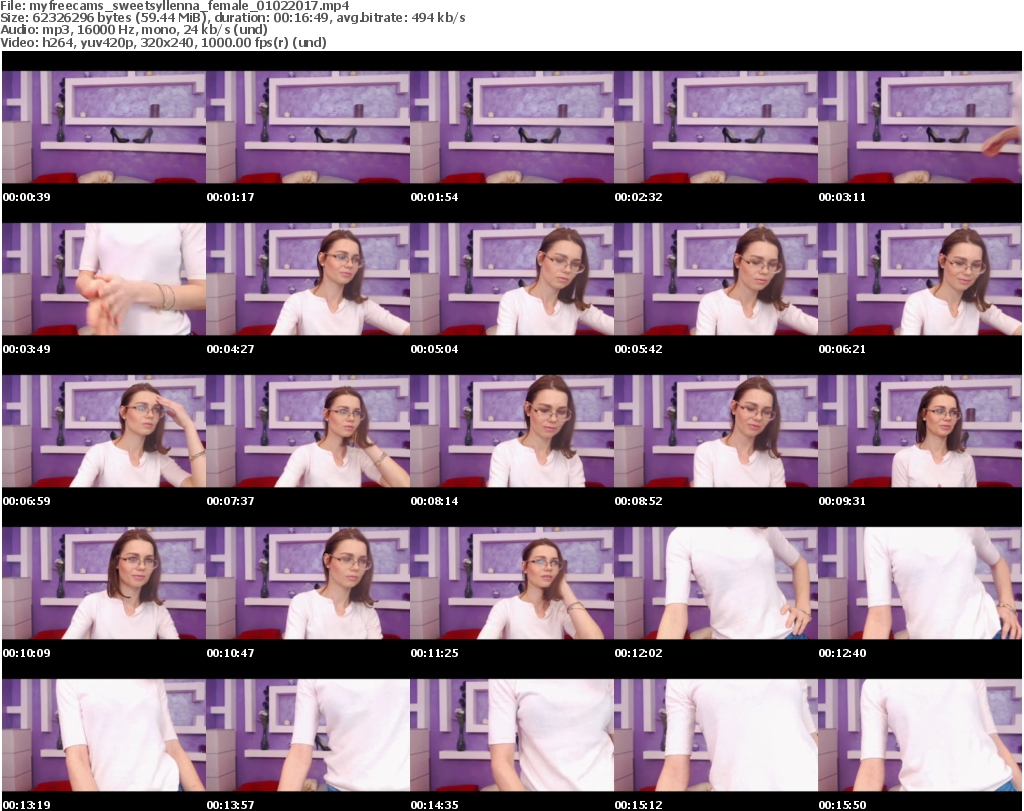Click the 00:10:47 timestamp label
1024x811 pixels.
[231, 653]
